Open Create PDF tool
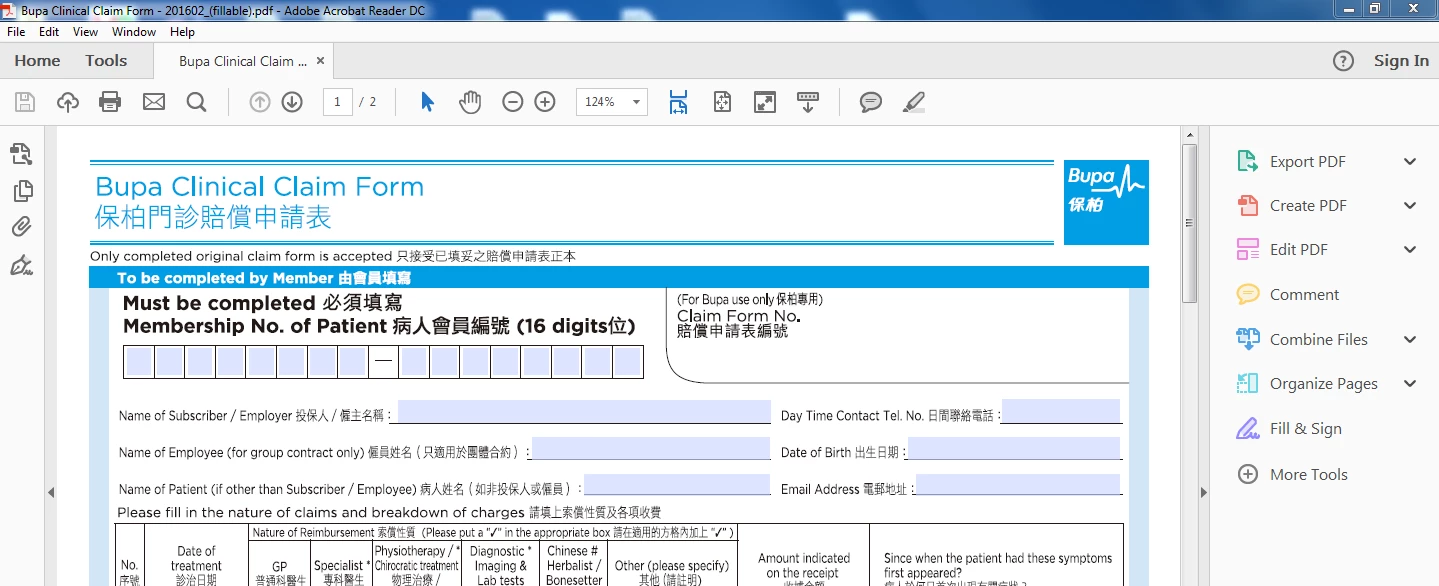The width and height of the screenshot is (1439, 586). (x=1308, y=206)
